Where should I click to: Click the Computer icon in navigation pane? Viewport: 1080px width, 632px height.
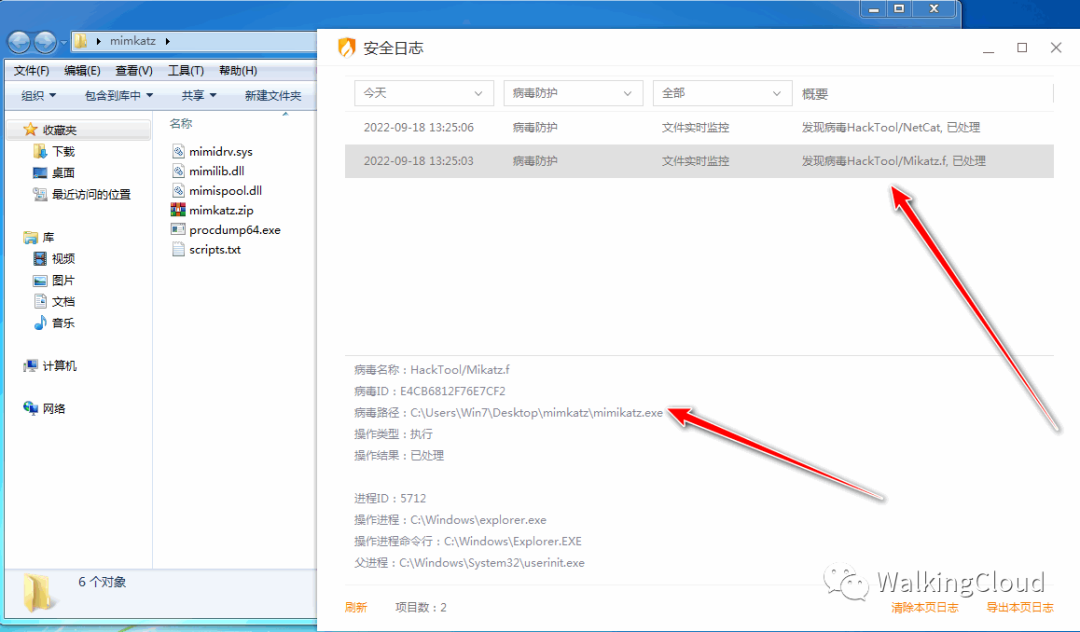[30, 366]
